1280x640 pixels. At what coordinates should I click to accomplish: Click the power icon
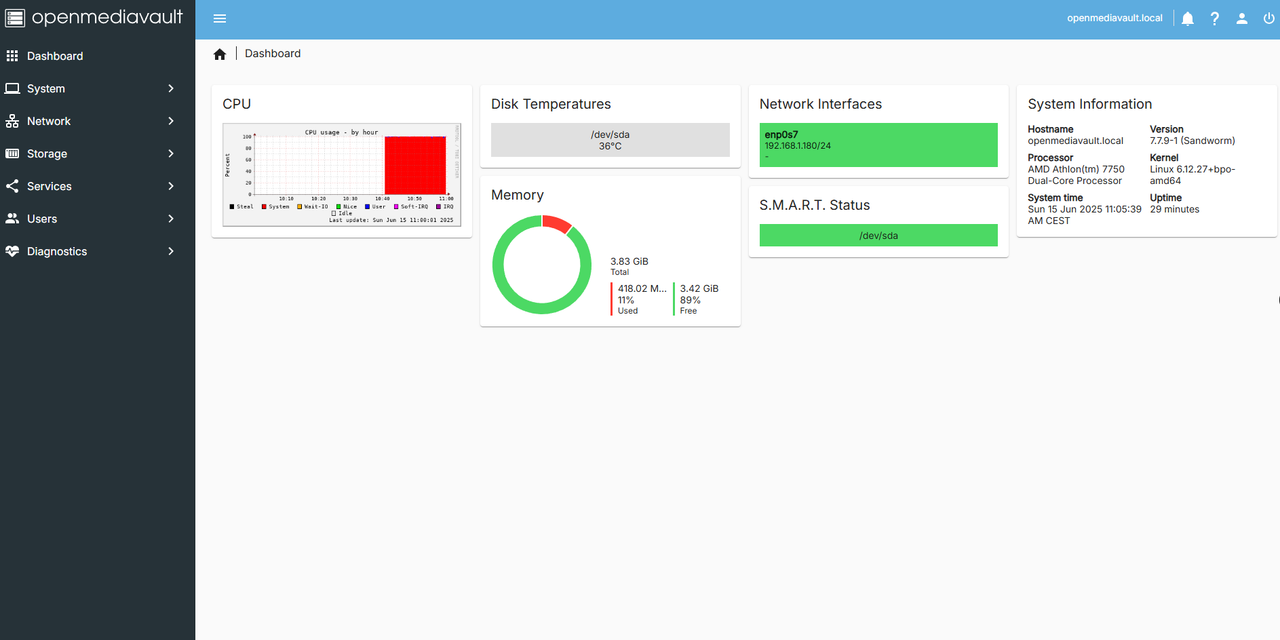(1269, 18)
